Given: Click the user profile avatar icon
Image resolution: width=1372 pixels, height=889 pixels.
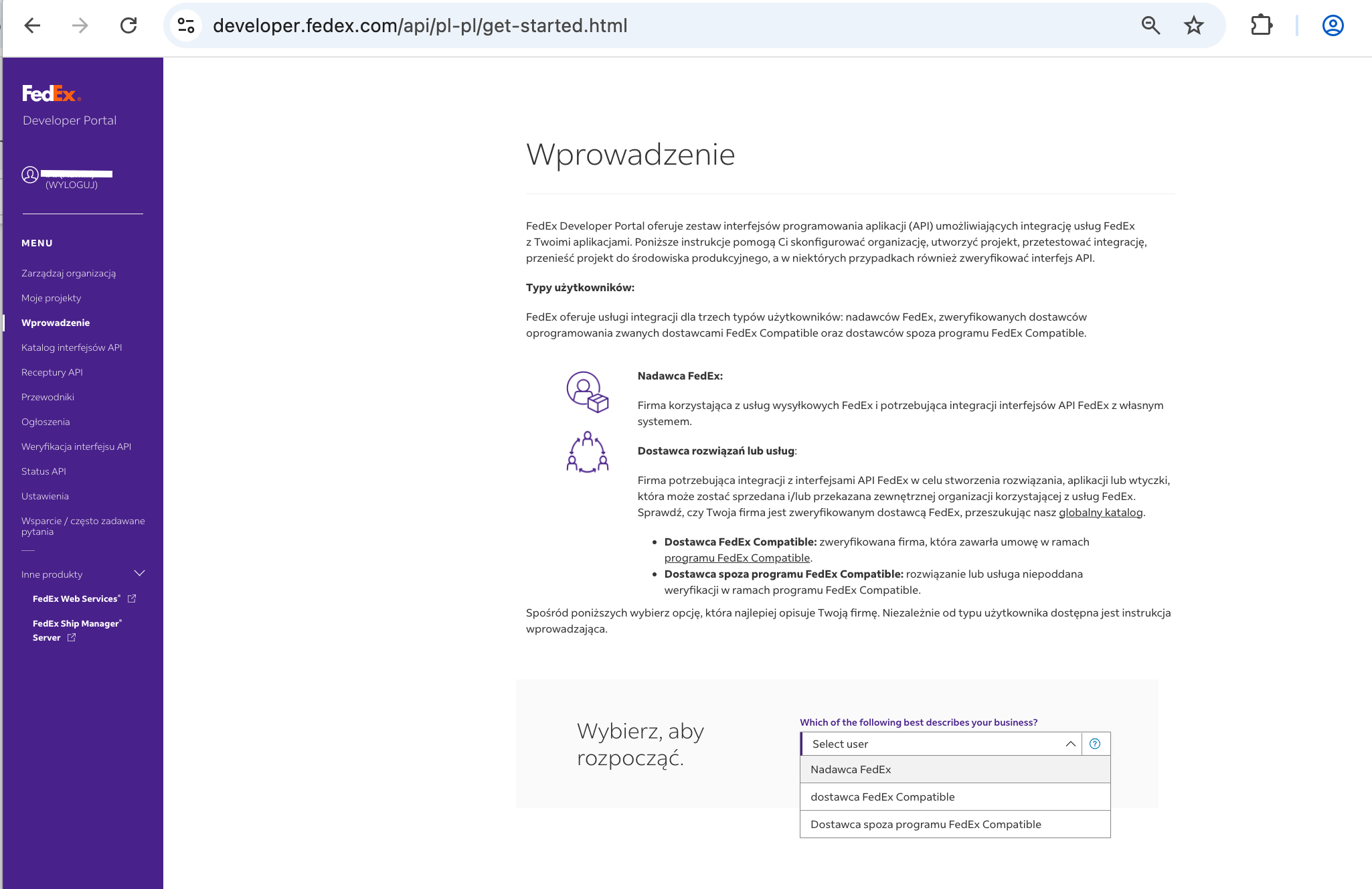Looking at the screenshot, I should (x=30, y=175).
